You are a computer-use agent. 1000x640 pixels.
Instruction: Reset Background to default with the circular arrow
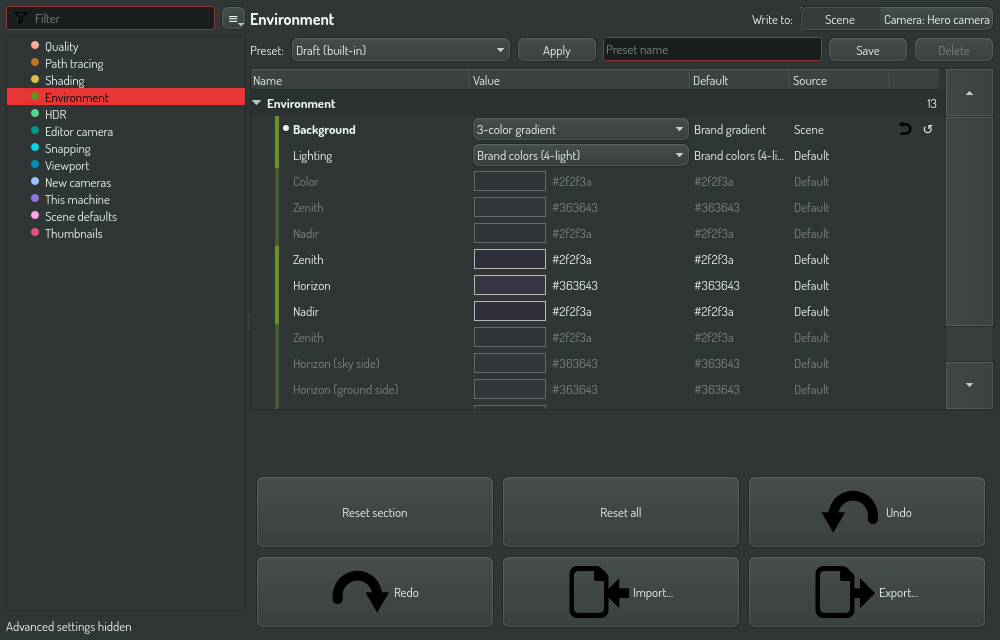pyautogui.click(x=928, y=129)
